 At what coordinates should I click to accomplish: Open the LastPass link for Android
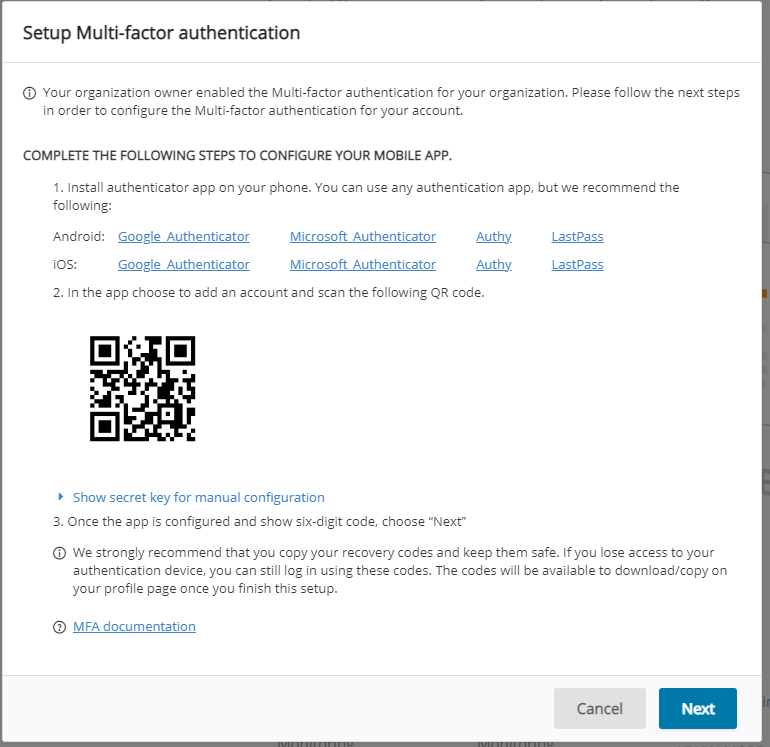coord(577,237)
